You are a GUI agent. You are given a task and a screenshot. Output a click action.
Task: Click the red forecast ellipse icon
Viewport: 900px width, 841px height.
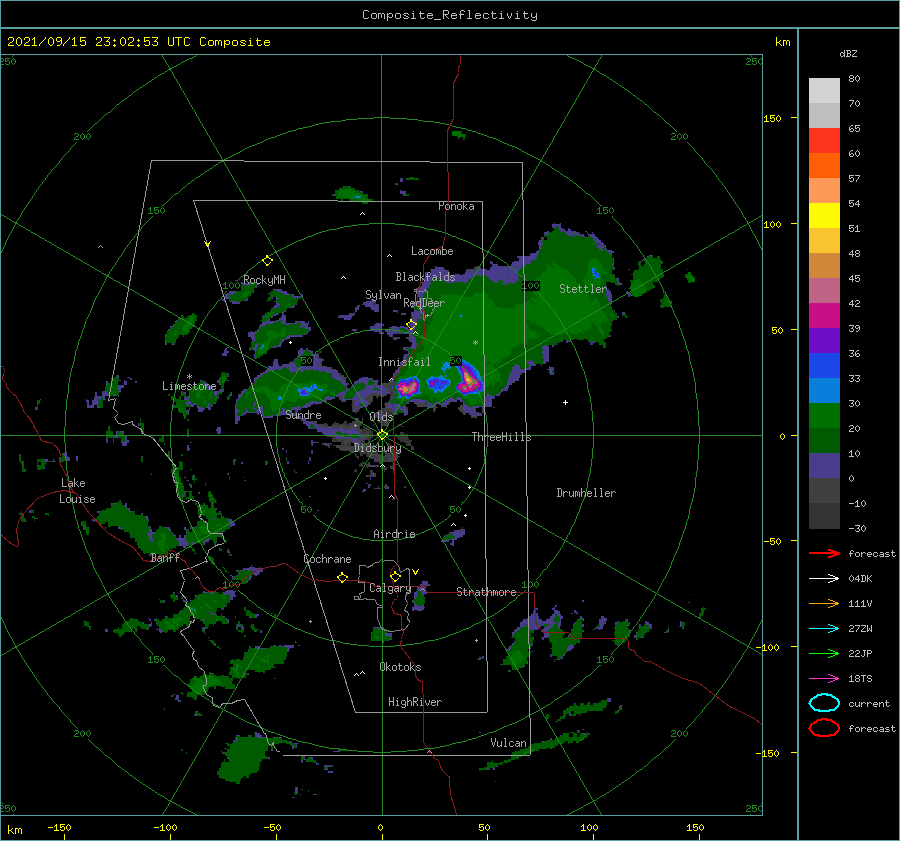pyautogui.click(x=824, y=728)
